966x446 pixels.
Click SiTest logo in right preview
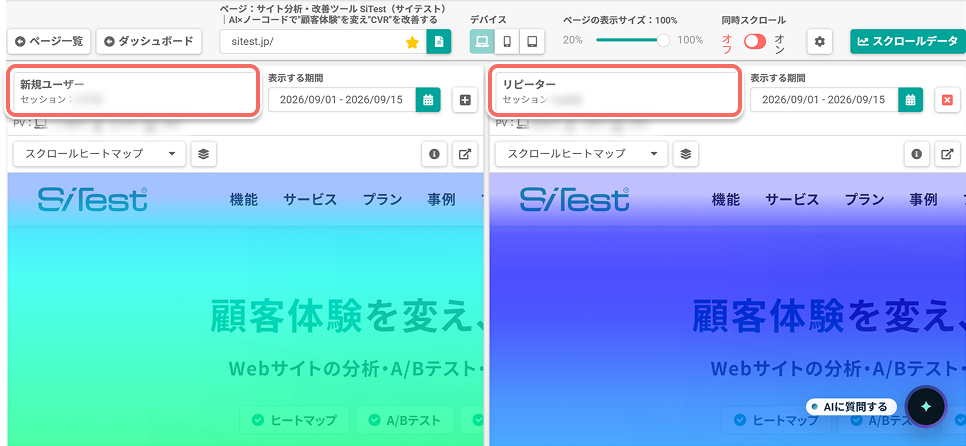click(575, 199)
